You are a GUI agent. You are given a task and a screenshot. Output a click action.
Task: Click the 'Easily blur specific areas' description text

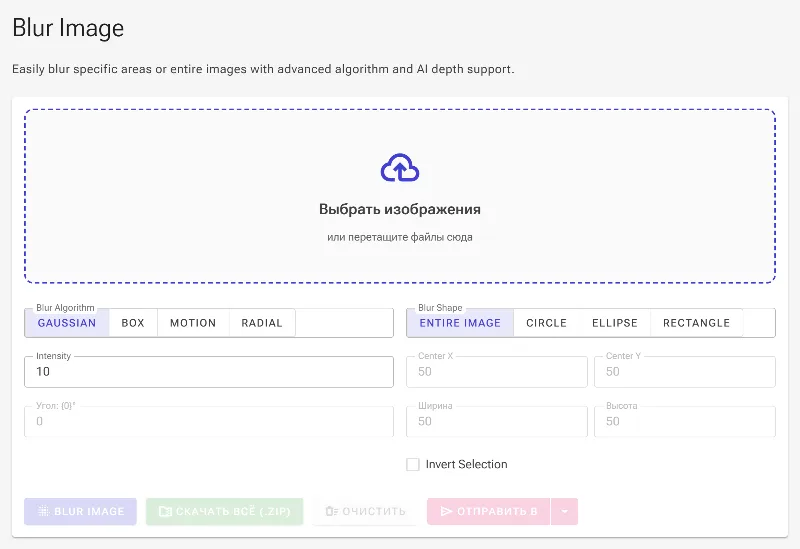point(263,69)
